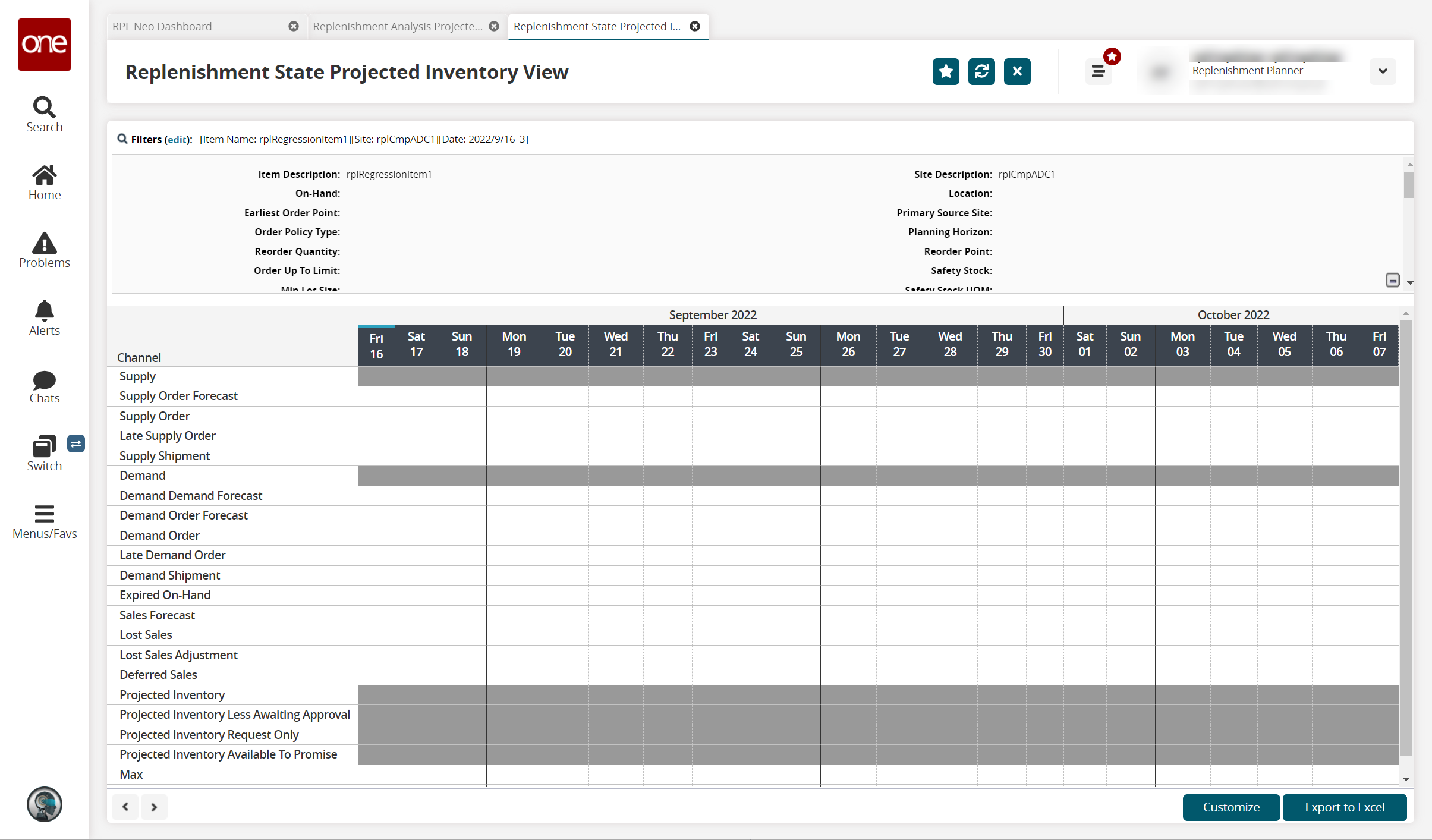Add page to favorites with star button
Image resolution: width=1432 pixels, height=840 pixels.
(x=945, y=72)
